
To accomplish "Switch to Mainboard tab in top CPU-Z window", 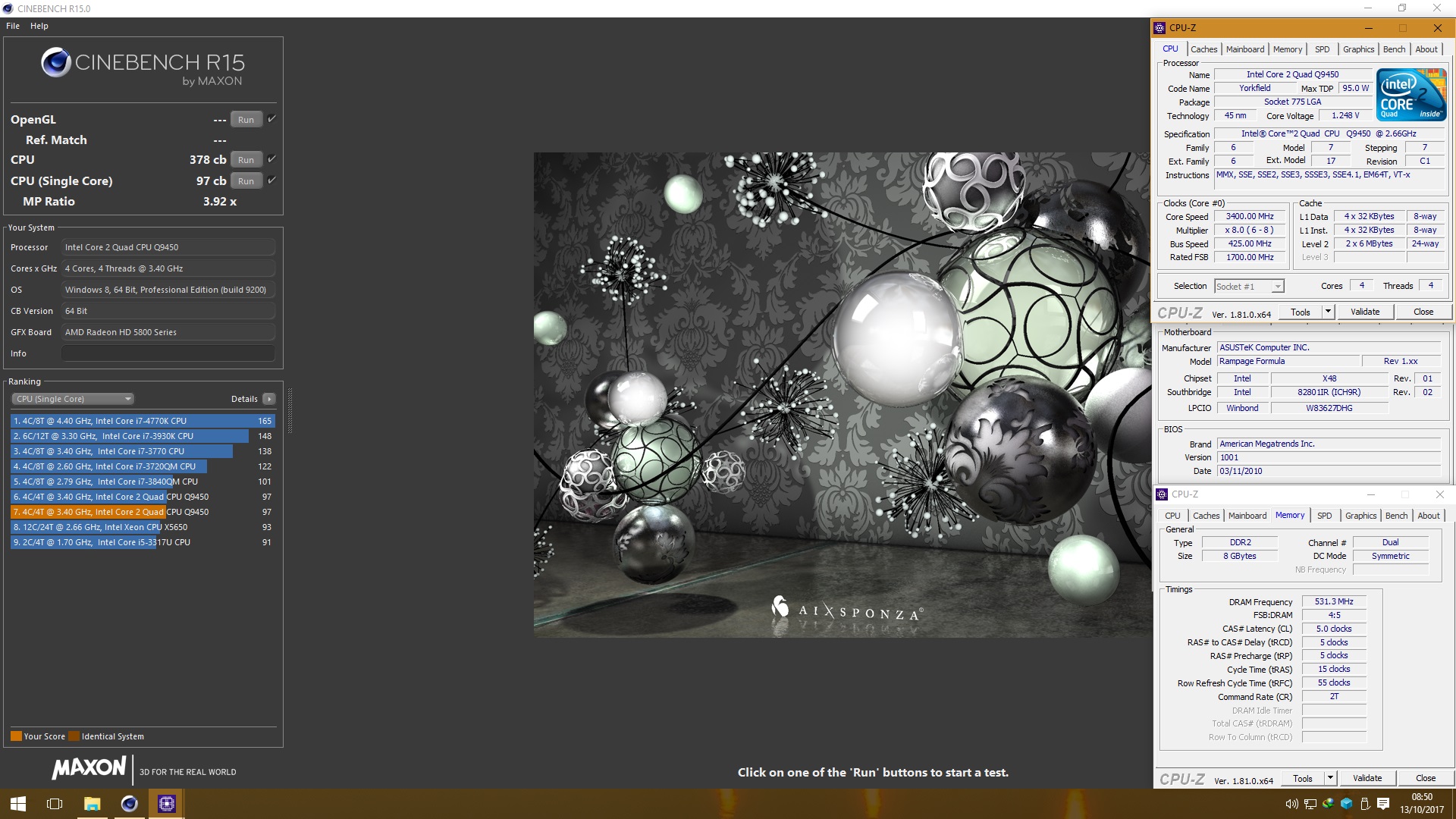I will 1245,49.
